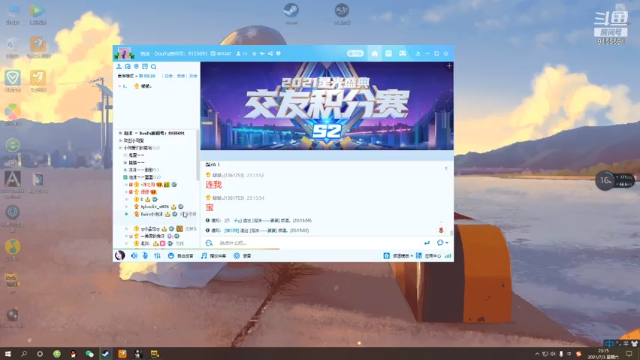
Task: Expand the third sub-channel in the tree
Action: (125, 170)
